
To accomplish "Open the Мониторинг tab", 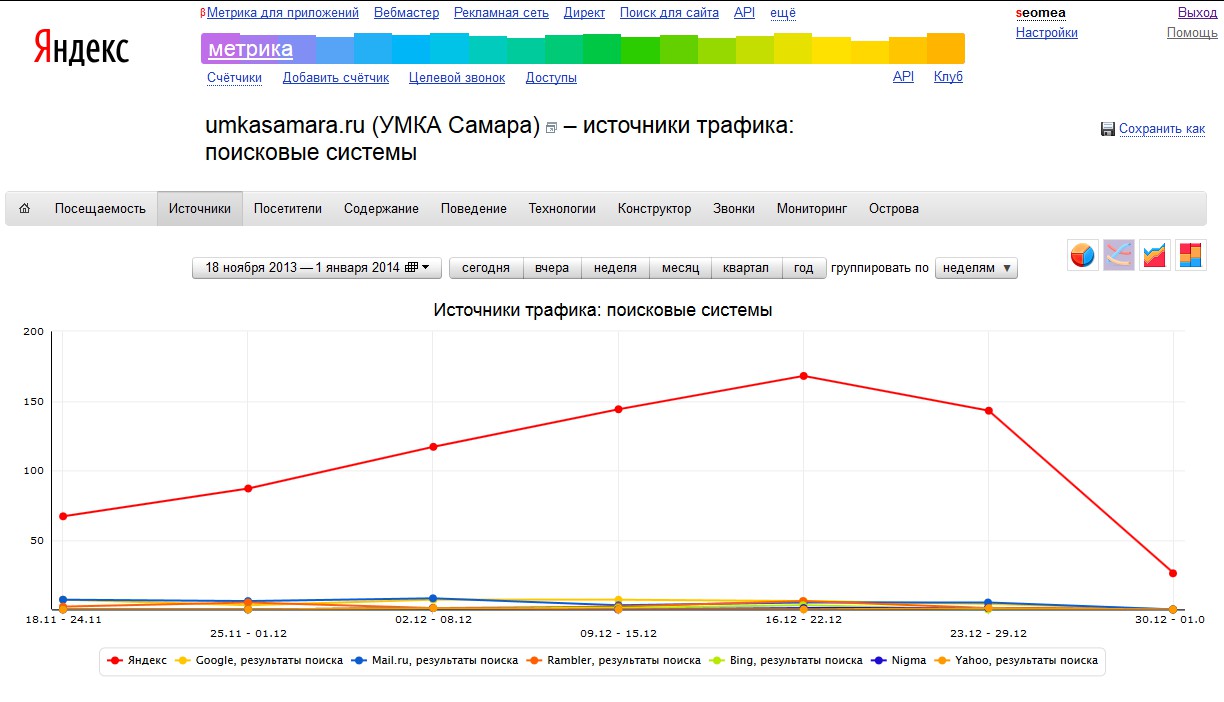I will tap(812, 208).
